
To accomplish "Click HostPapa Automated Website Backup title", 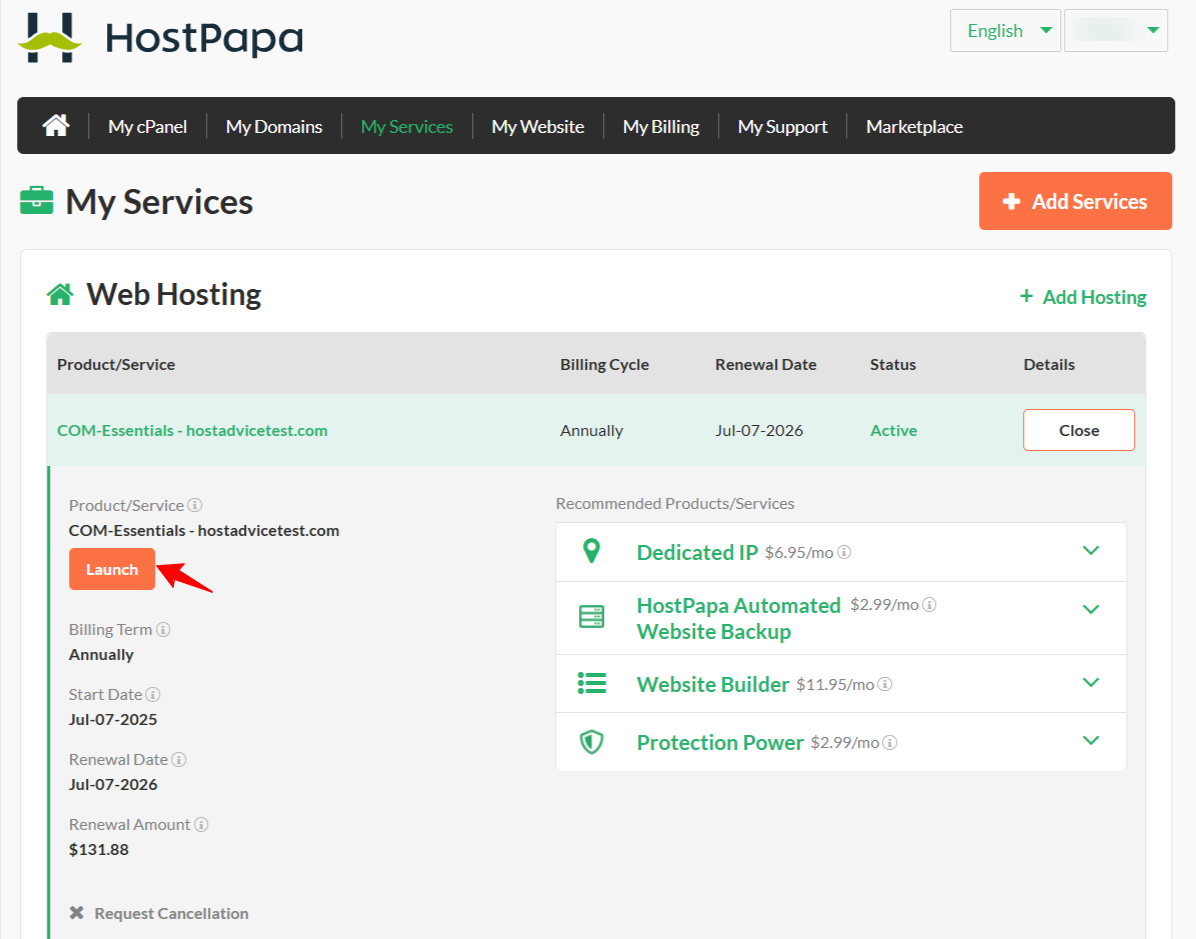I will [x=738, y=619].
